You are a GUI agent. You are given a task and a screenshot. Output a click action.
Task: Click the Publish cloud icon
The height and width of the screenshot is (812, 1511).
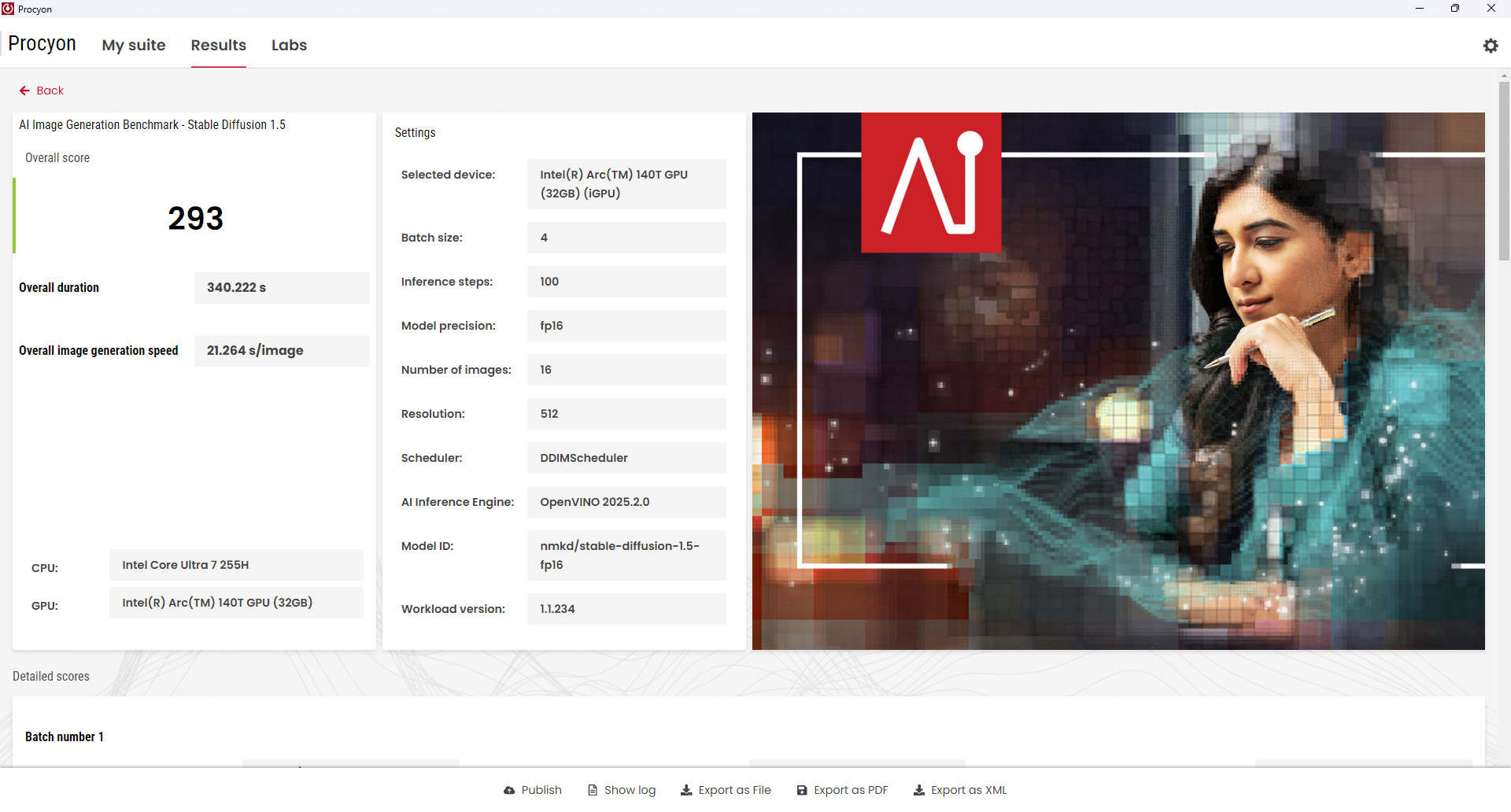(x=509, y=790)
